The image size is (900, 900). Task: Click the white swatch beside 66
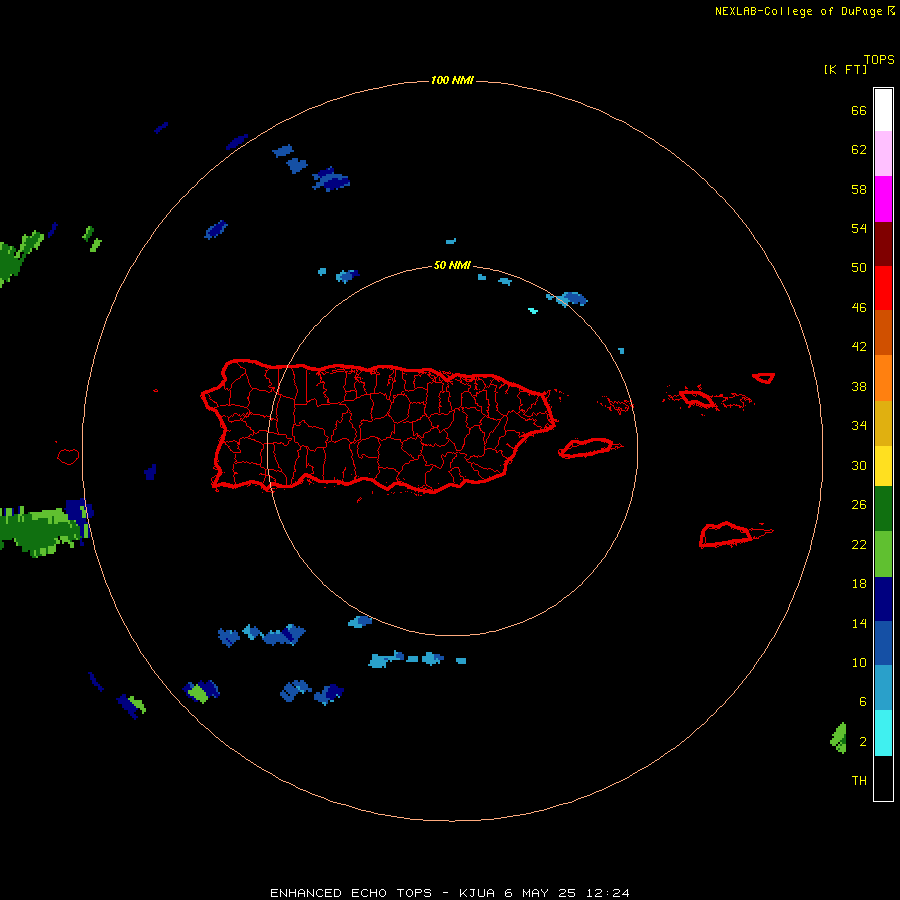click(x=883, y=110)
